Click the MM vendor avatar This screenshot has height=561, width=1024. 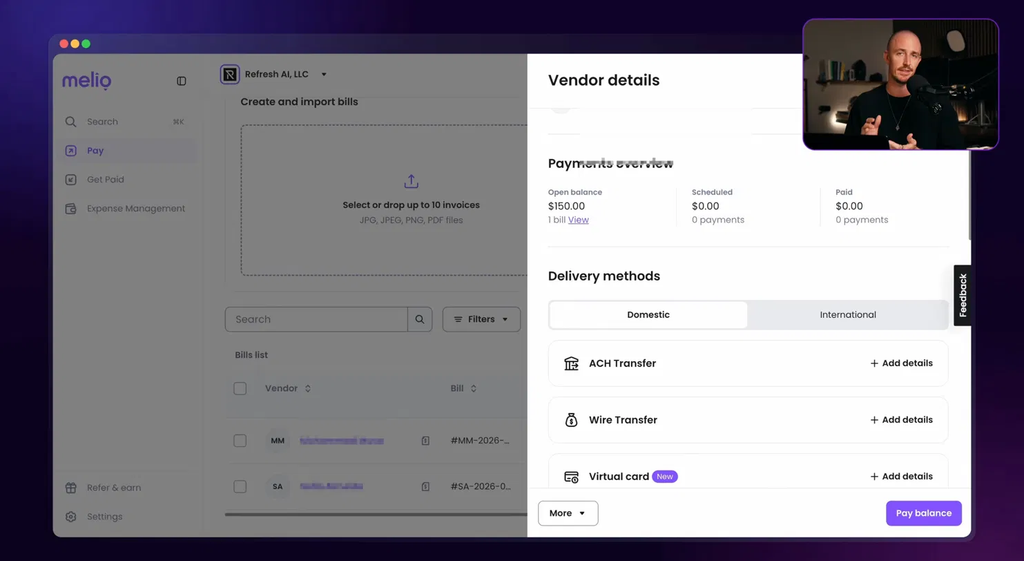[278, 441]
